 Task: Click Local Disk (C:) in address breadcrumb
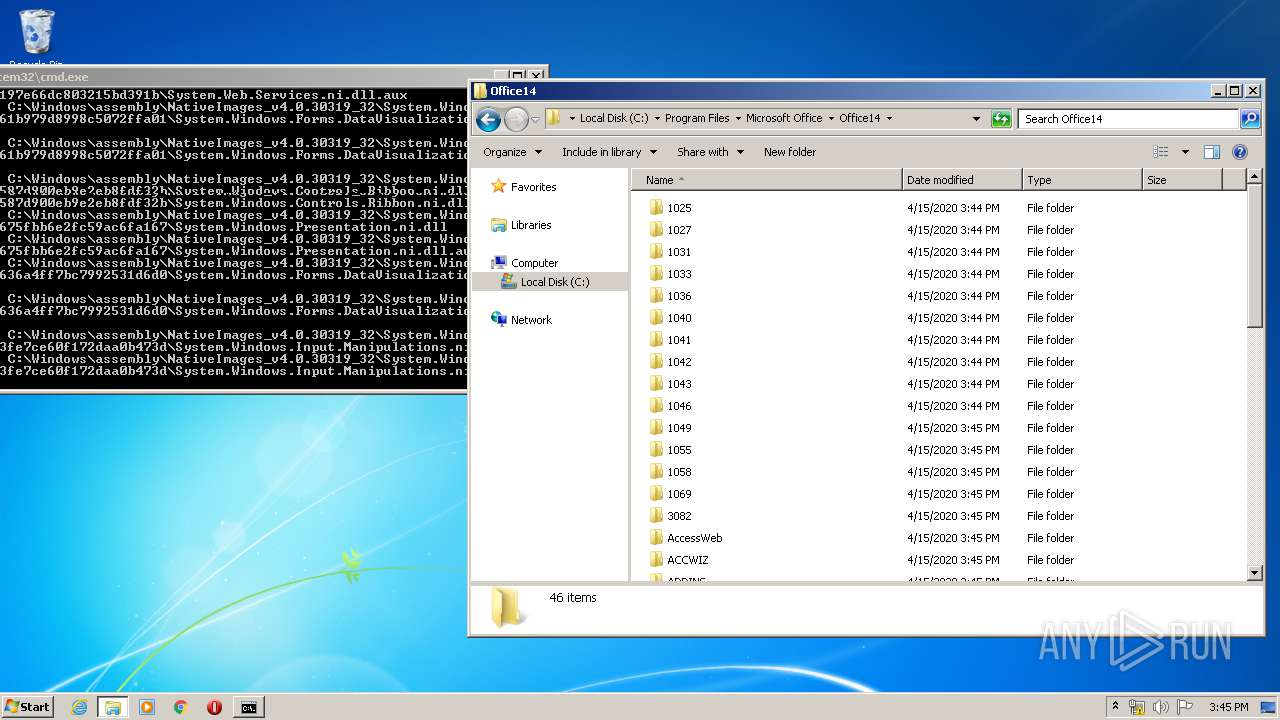[614, 118]
